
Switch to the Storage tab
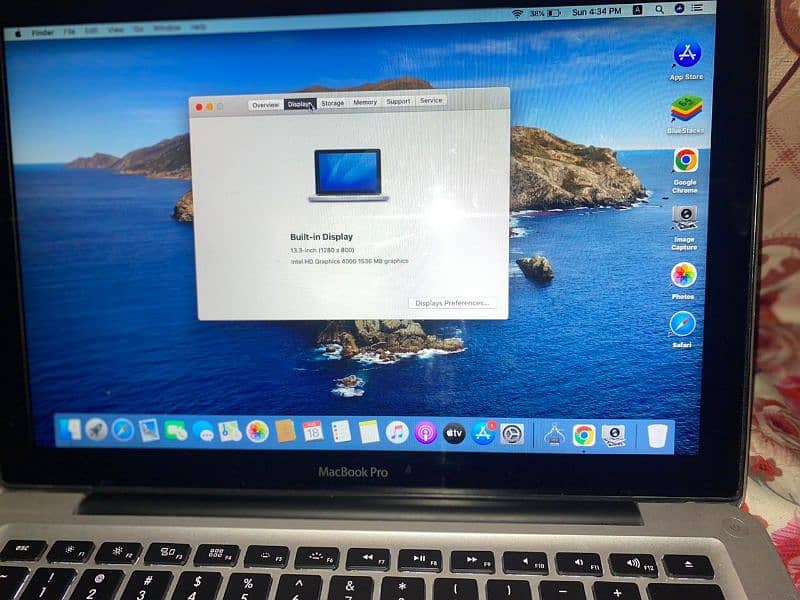(x=333, y=102)
